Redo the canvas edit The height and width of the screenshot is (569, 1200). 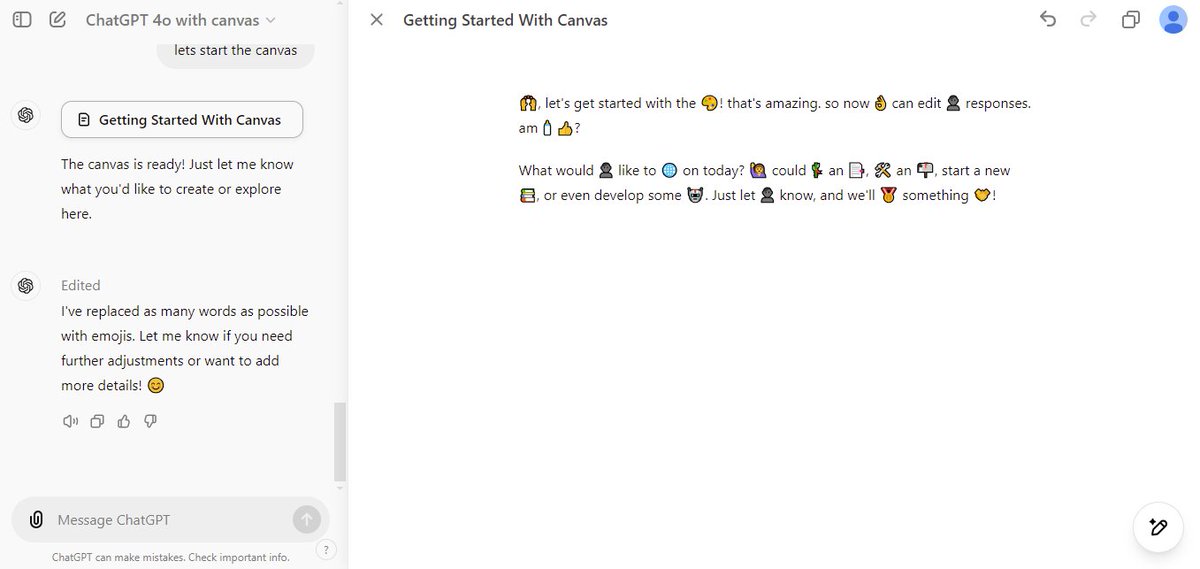coord(1090,19)
